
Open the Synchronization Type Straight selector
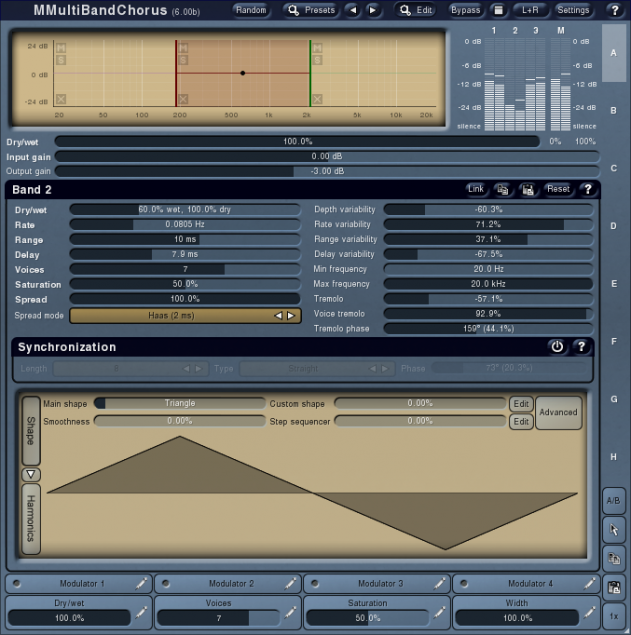317,369
